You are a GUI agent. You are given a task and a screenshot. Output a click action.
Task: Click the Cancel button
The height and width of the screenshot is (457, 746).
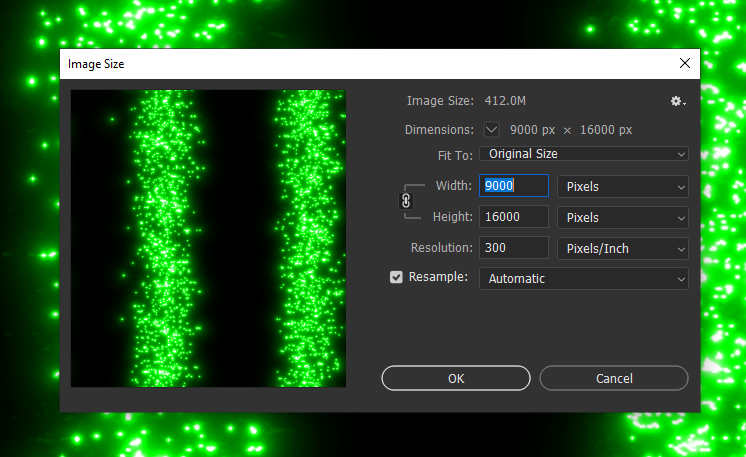614,378
